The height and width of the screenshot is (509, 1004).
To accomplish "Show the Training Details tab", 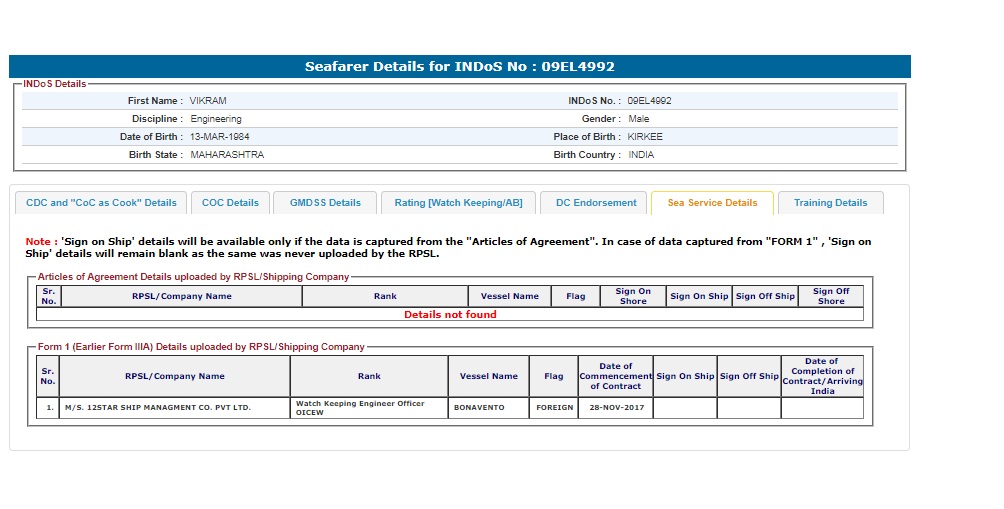I will pyautogui.click(x=830, y=203).
